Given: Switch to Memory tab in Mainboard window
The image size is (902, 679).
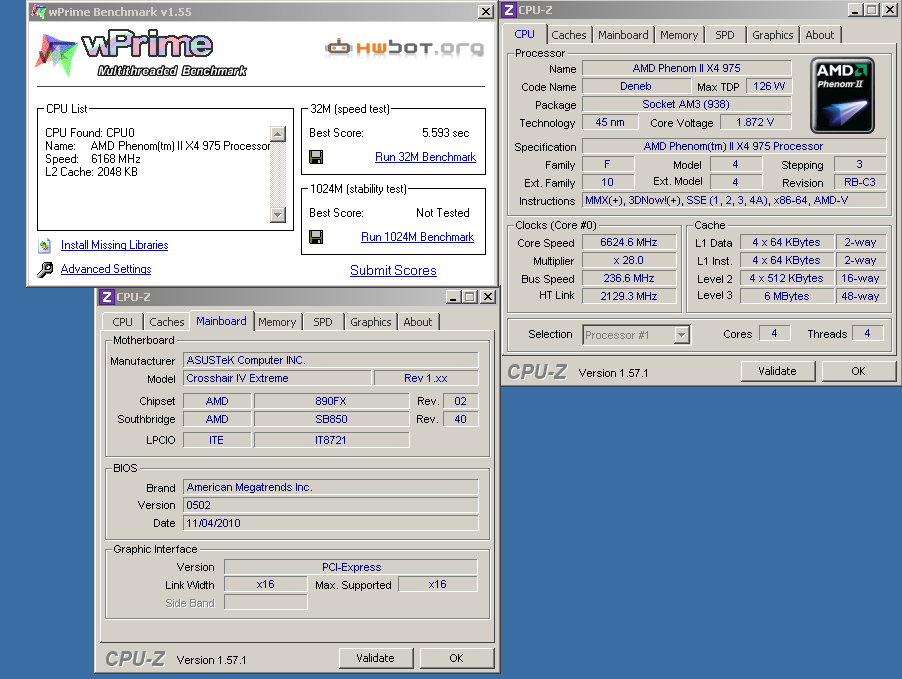Looking at the screenshot, I should click(x=277, y=322).
